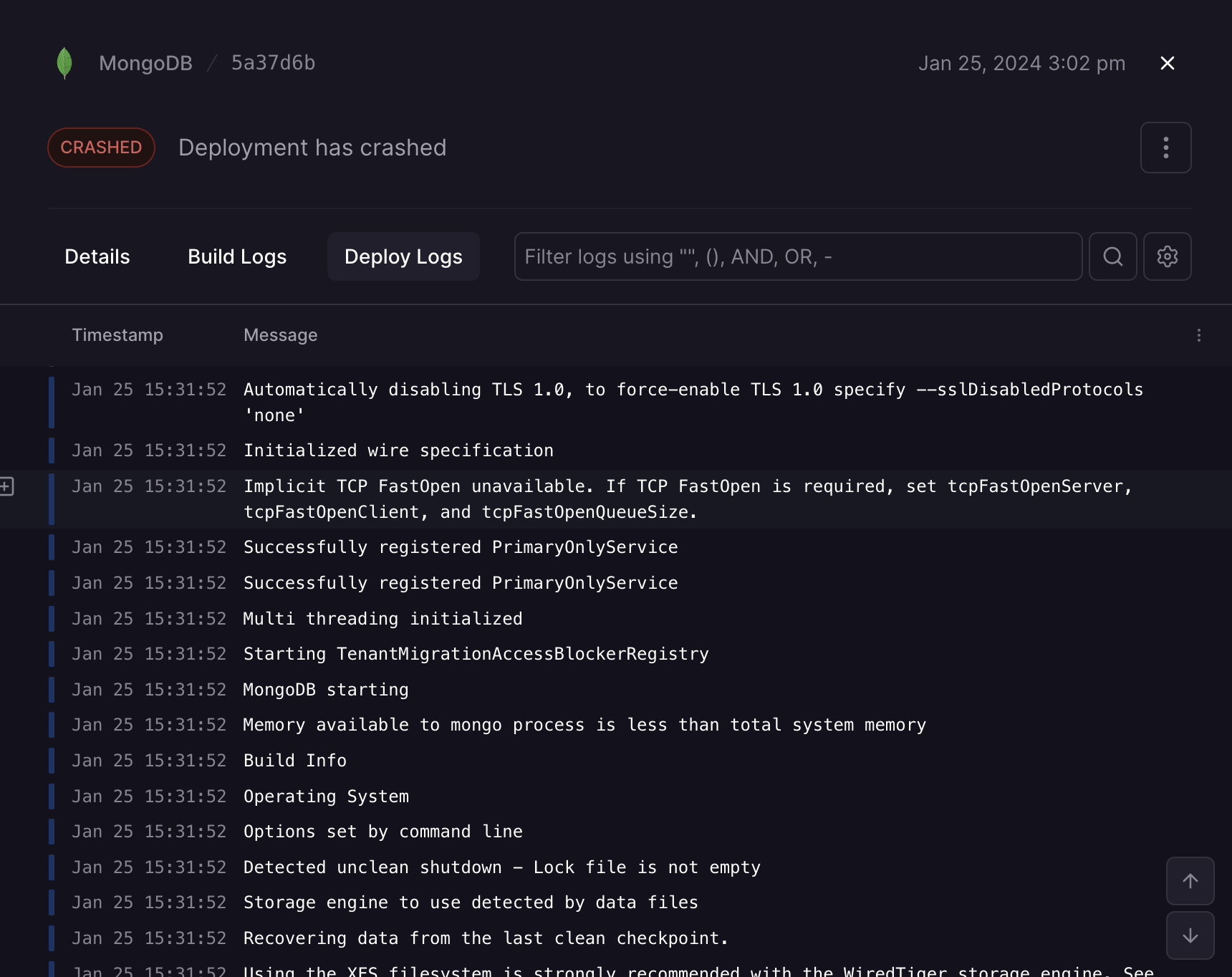This screenshot has width=1232, height=977.
Task: Click the CRASHED status badge
Action: (101, 148)
